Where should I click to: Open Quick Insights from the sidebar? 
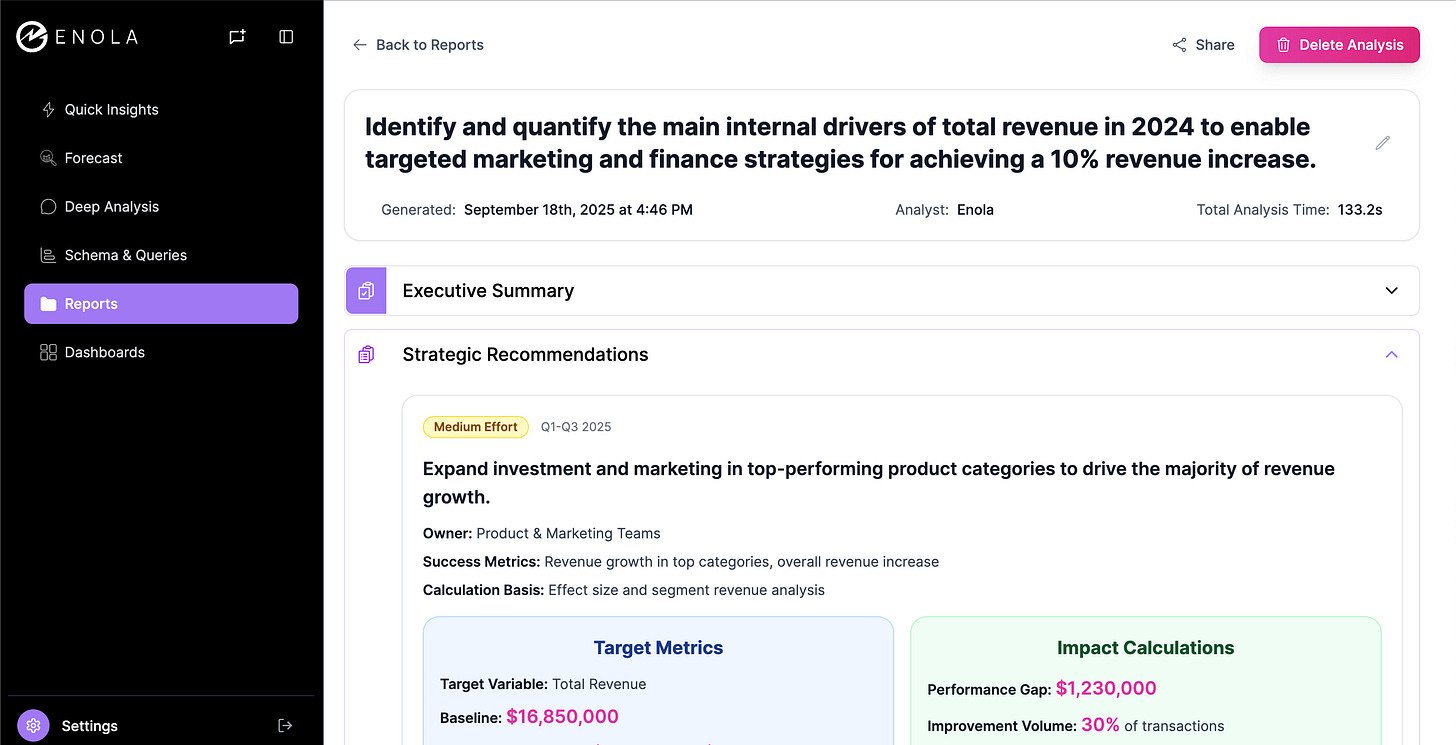[111, 110]
